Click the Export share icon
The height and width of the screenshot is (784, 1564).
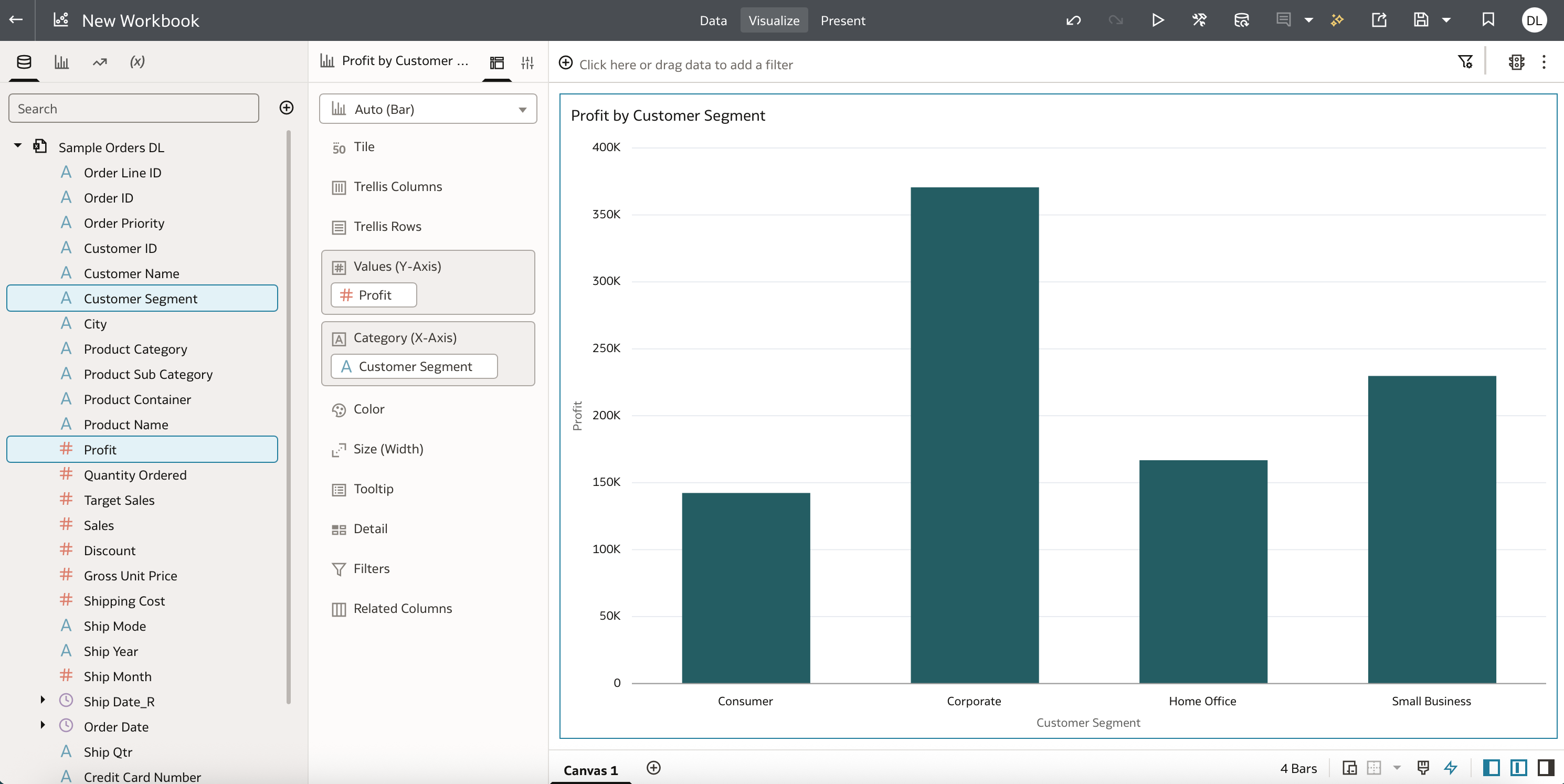click(x=1379, y=20)
